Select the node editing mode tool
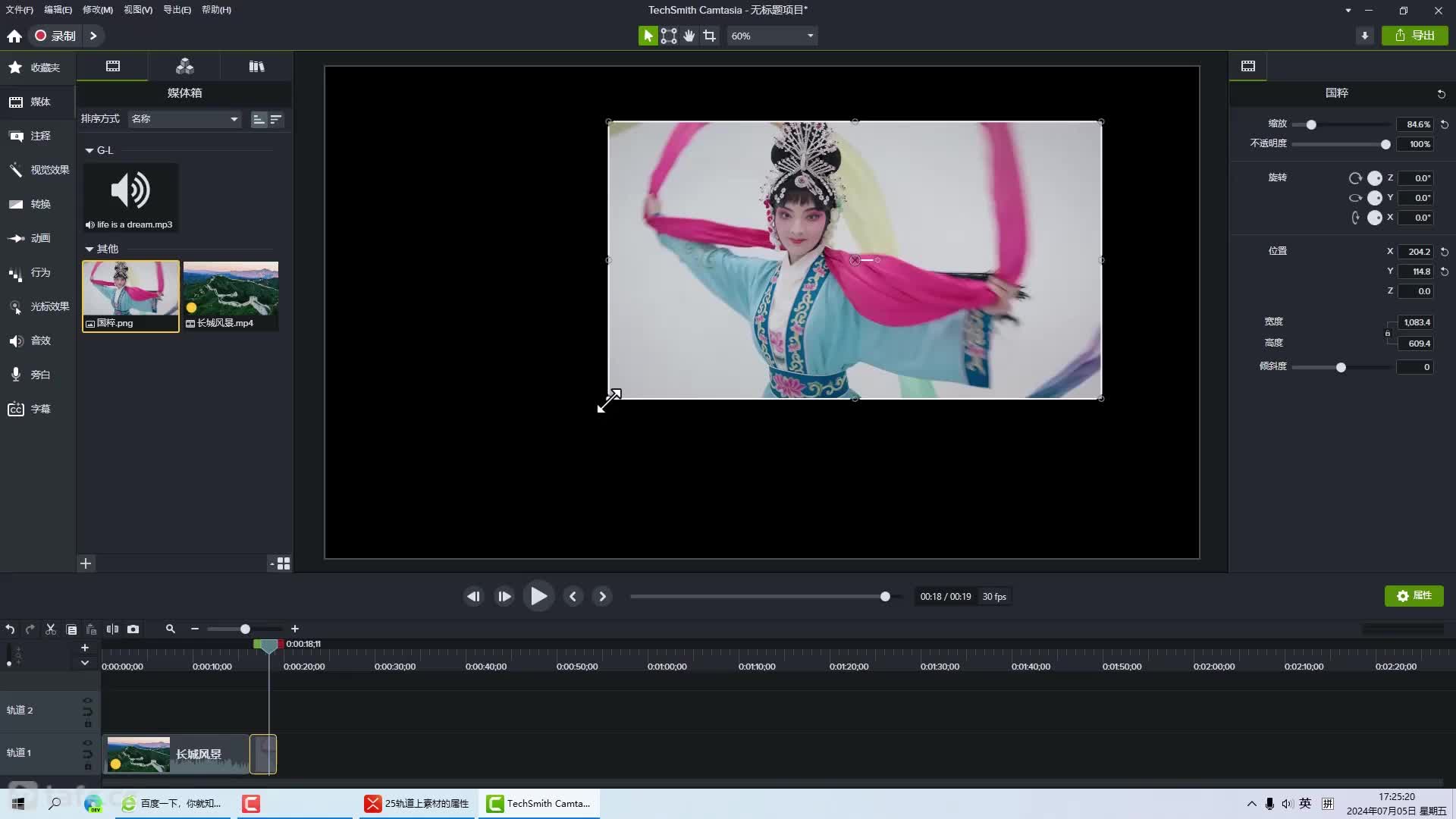The height and width of the screenshot is (819, 1456). pyautogui.click(x=669, y=36)
